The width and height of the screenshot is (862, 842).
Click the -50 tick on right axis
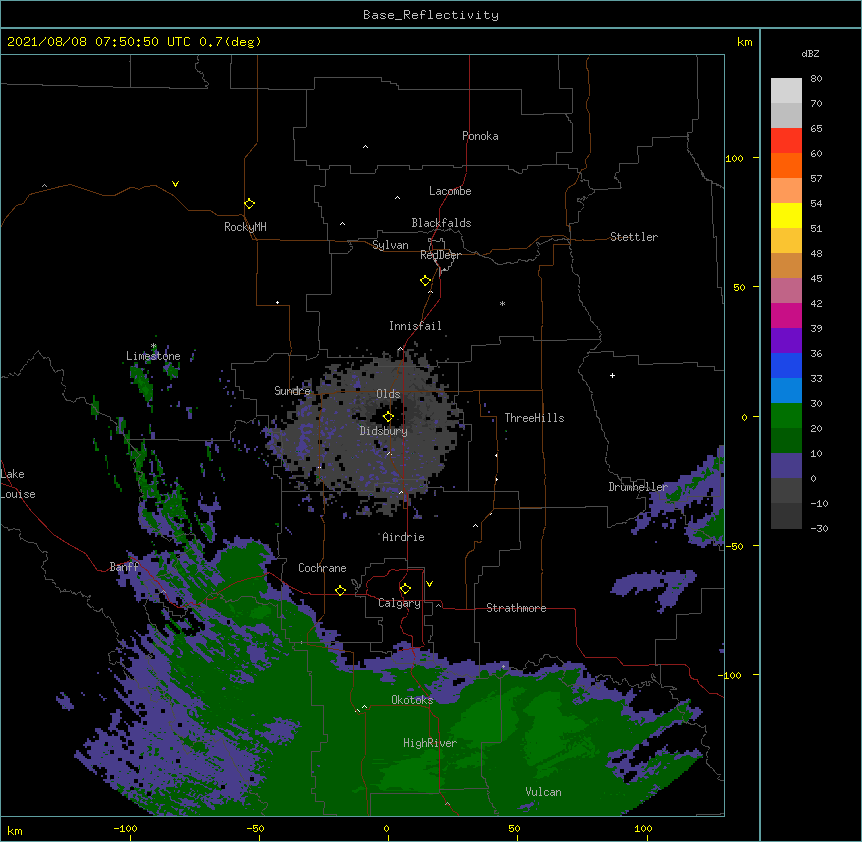click(x=734, y=546)
